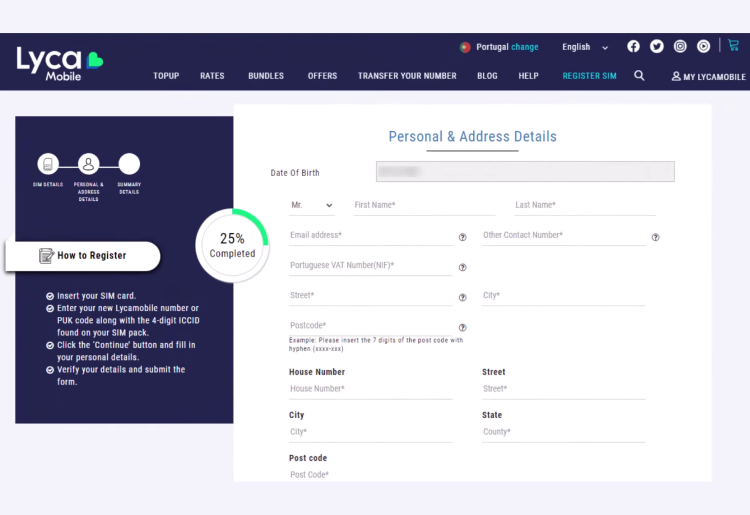Click the Portugal change link
Image resolution: width=750 pixels, height=515 pixels.
tap(524, 47)
